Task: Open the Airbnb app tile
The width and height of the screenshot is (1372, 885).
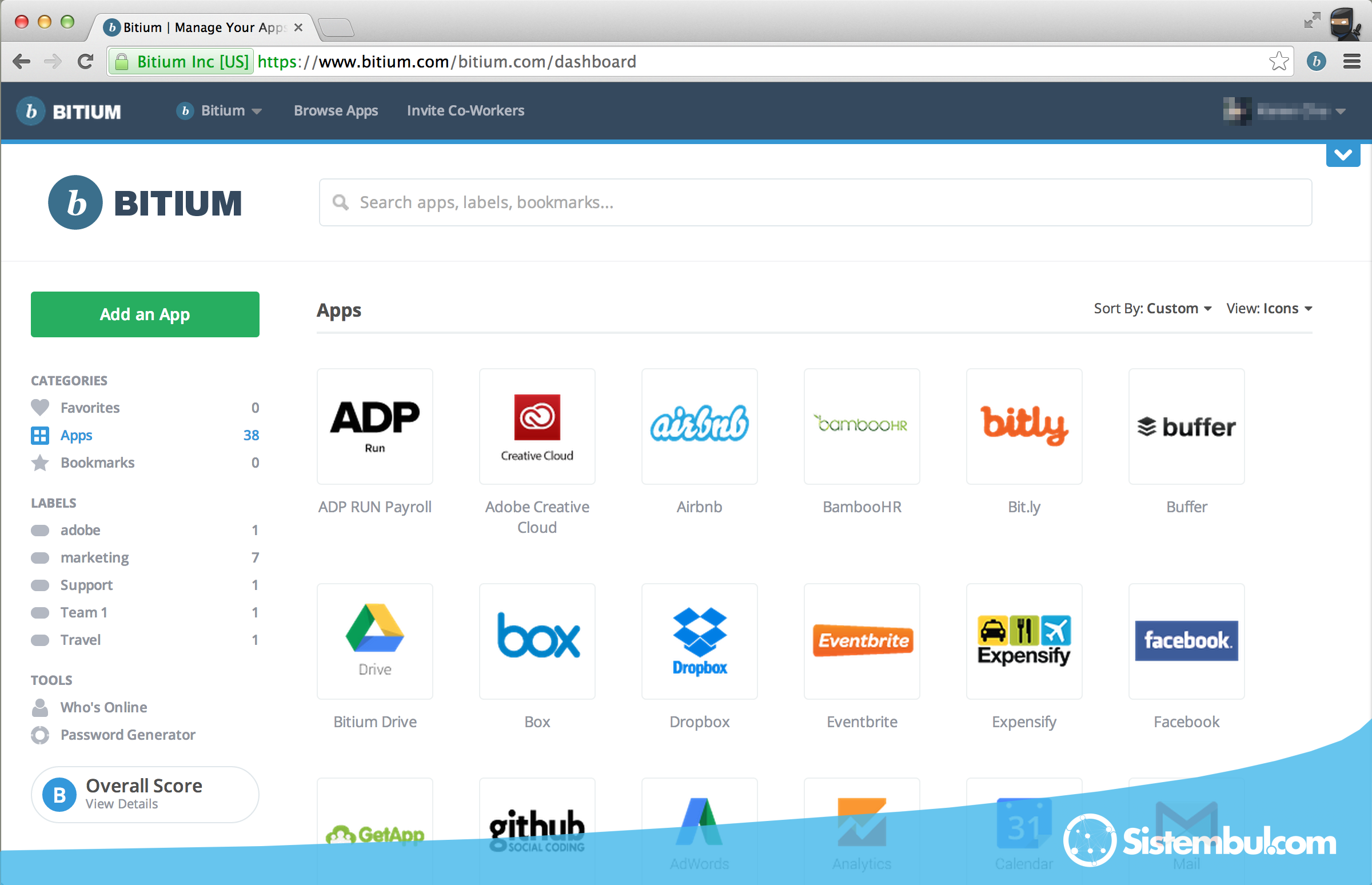Action: [699, 426]
